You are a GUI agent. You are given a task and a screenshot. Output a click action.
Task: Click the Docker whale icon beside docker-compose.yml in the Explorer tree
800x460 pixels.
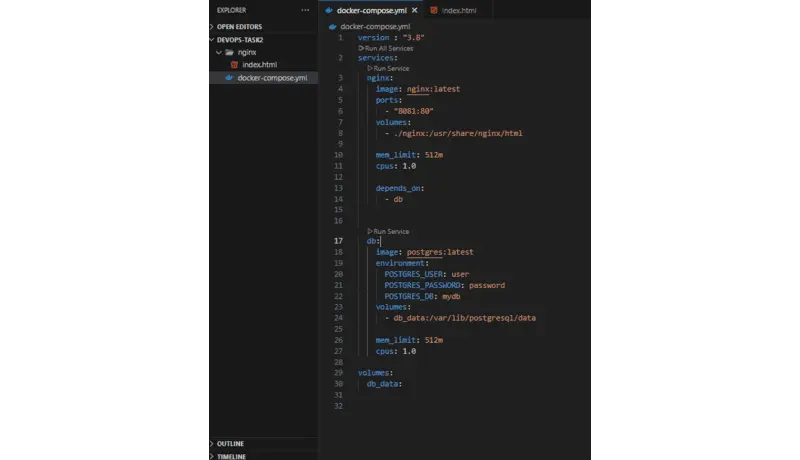(230, 78)
